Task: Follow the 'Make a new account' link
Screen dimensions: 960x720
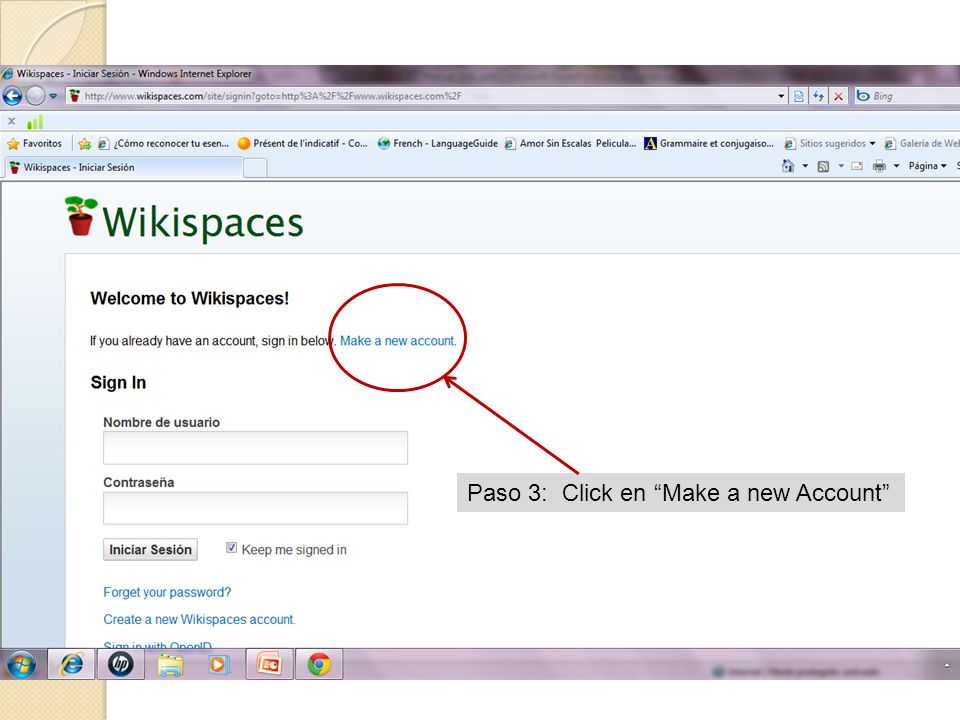Action: click(398, 341)
